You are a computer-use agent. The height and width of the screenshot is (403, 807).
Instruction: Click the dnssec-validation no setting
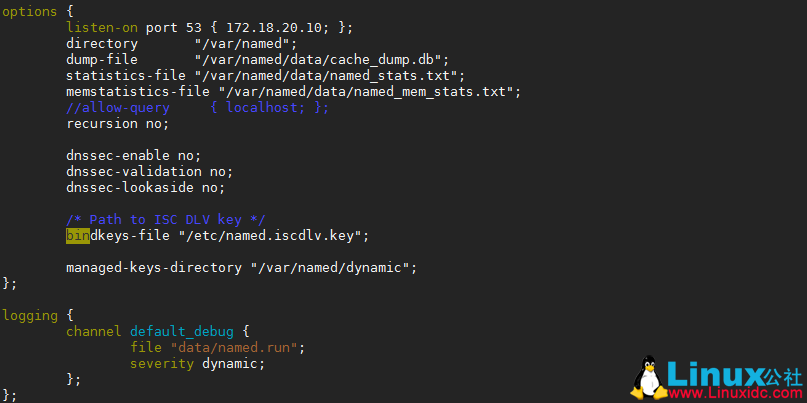coord(149,172)
